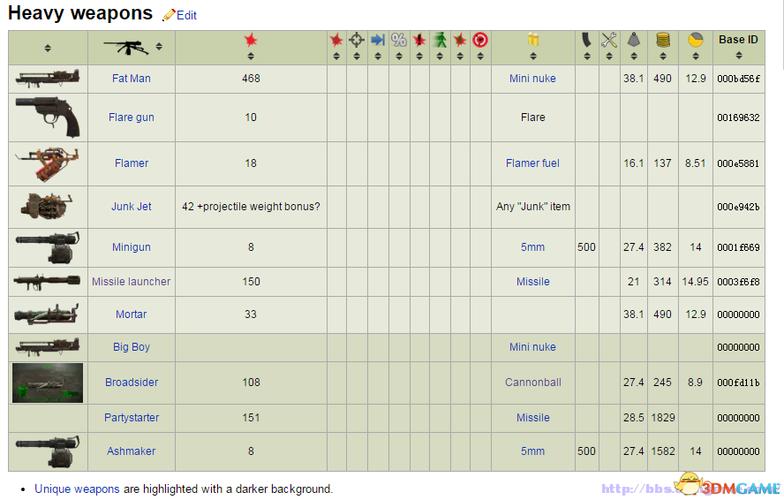Click the gold coin stack value icon
Screen dimensions: 784x500
coord(662,40)
